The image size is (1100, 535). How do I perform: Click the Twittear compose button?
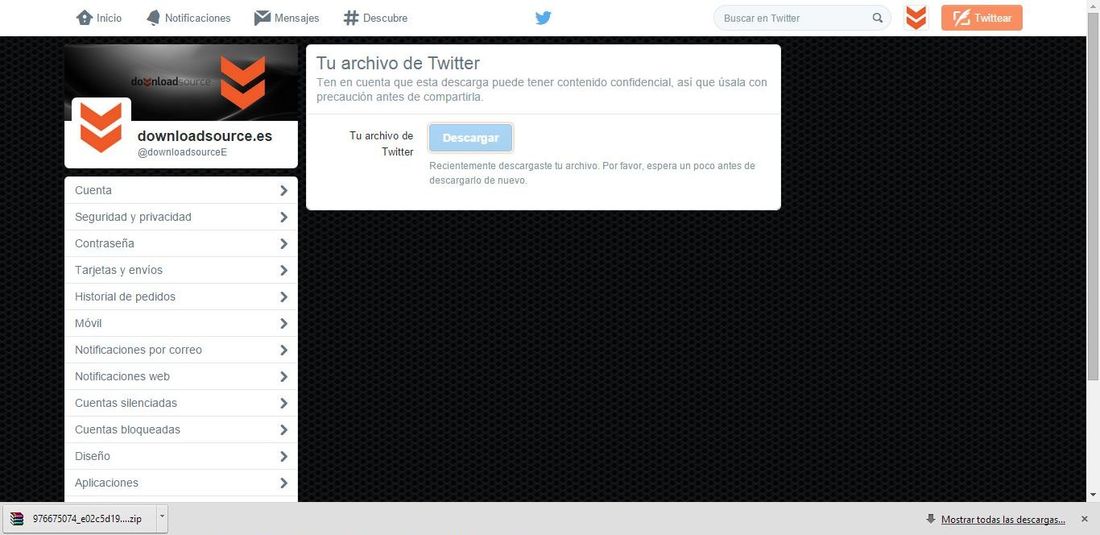tap(981, 18)
